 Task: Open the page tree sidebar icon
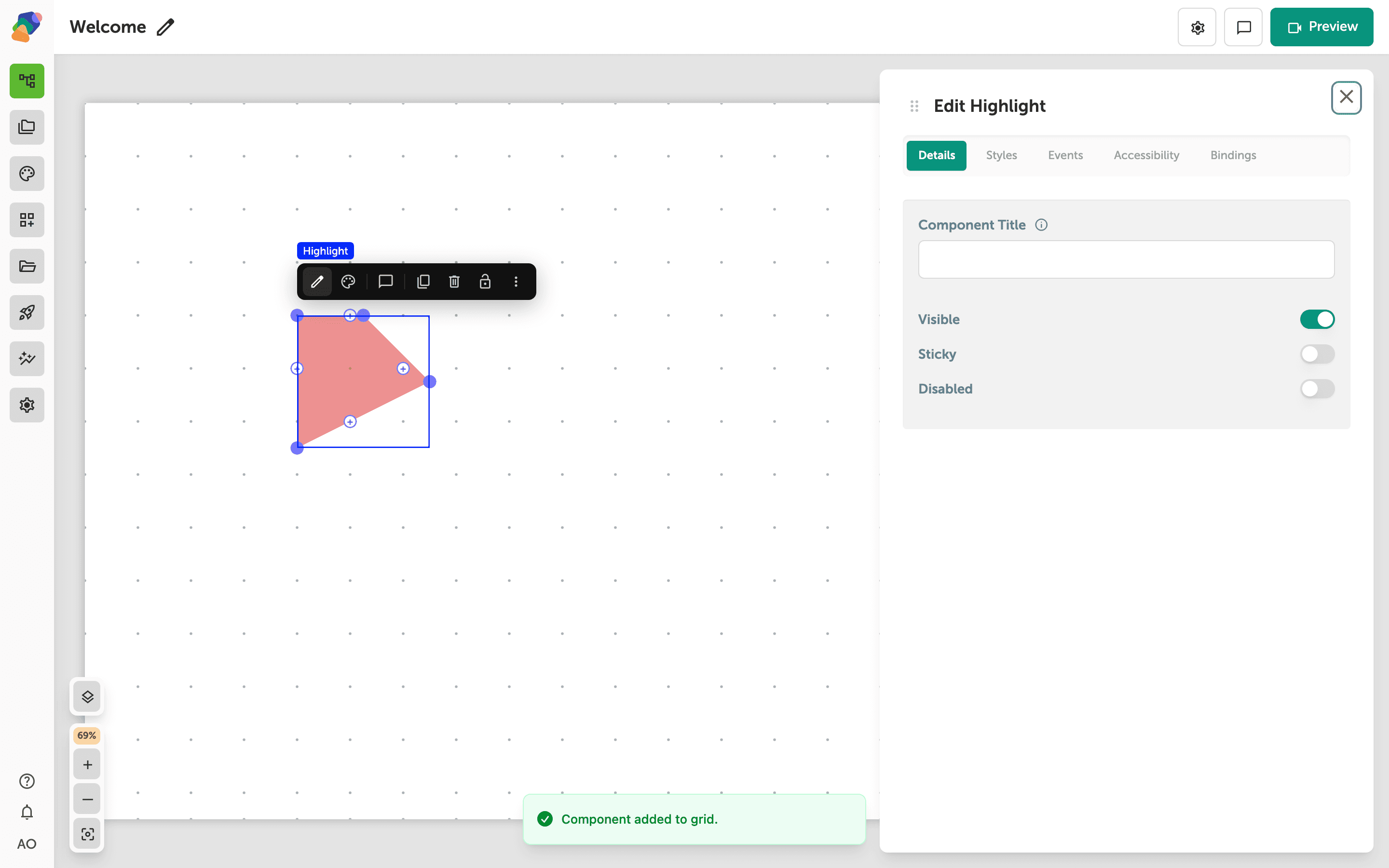tap(27, 81)
